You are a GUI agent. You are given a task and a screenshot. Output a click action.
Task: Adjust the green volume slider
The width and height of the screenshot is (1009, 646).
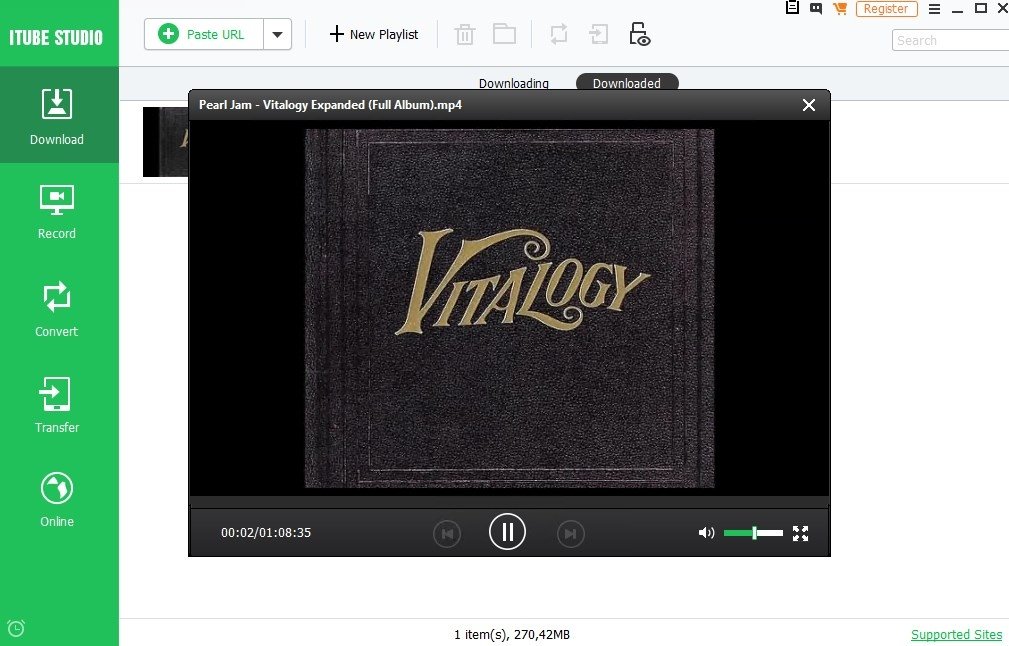point(753,533)
